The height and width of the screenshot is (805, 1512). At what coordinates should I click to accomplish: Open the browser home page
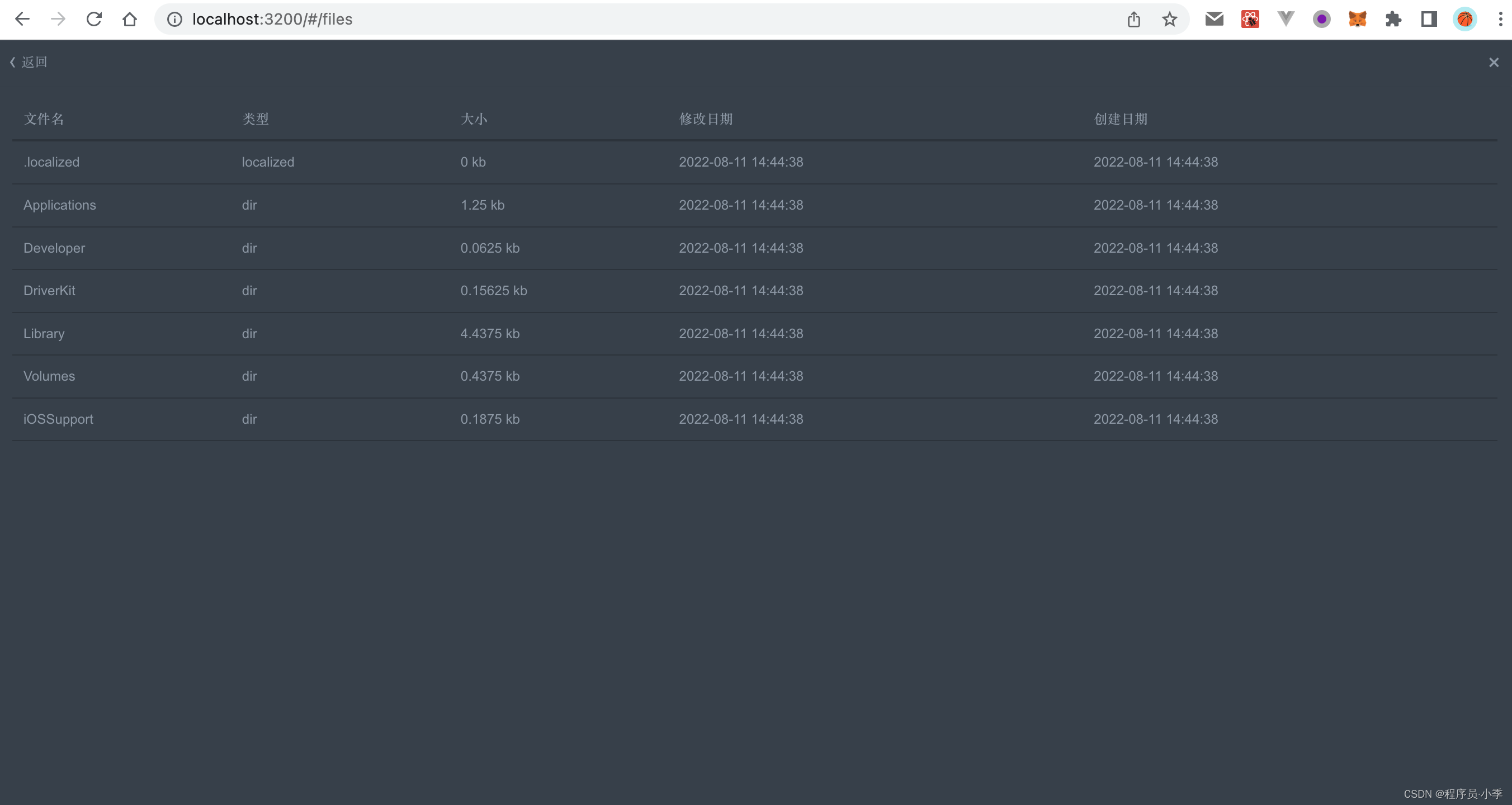[130, 20]
